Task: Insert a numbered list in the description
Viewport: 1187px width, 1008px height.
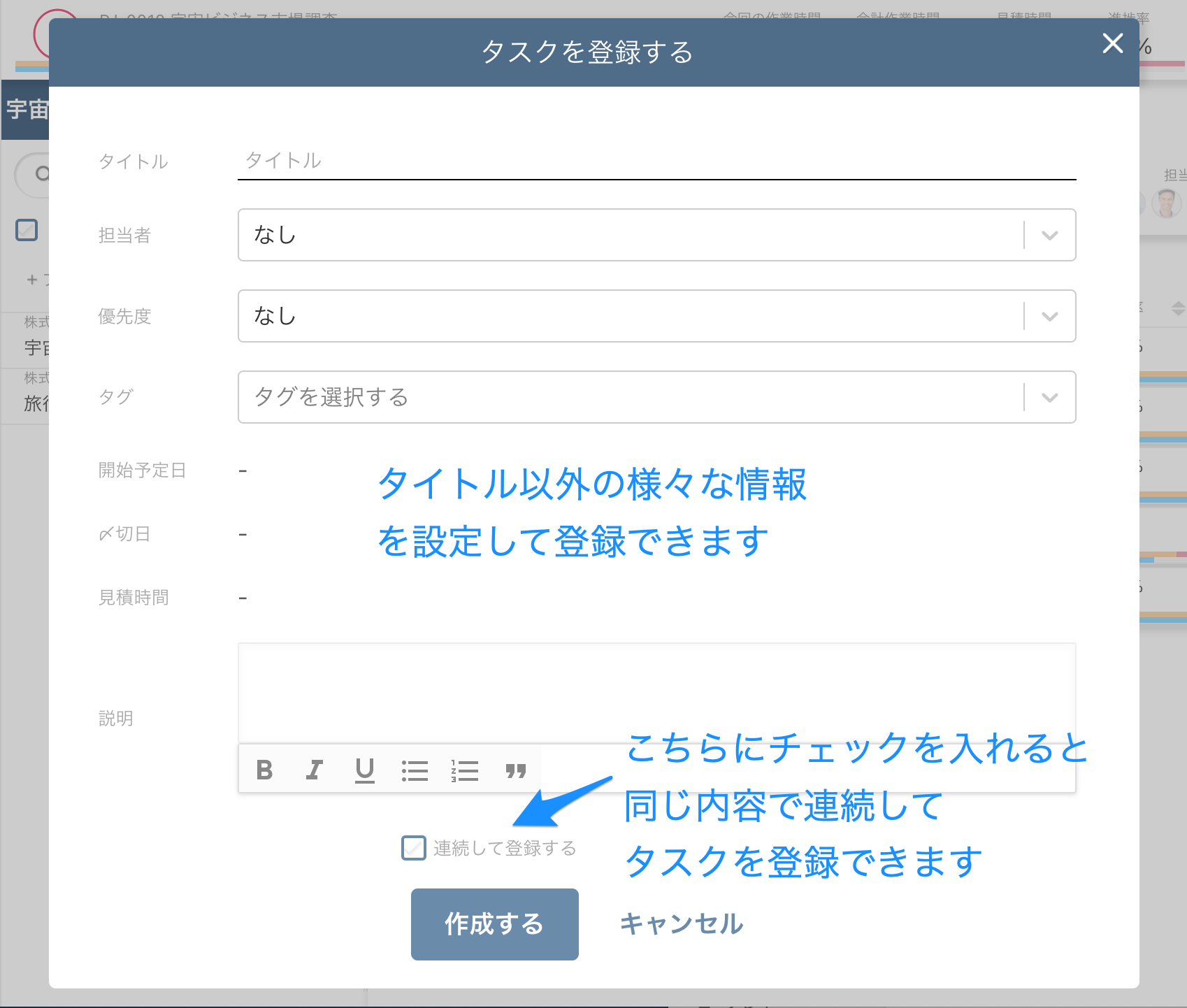Action: click(x=464, y=770)
